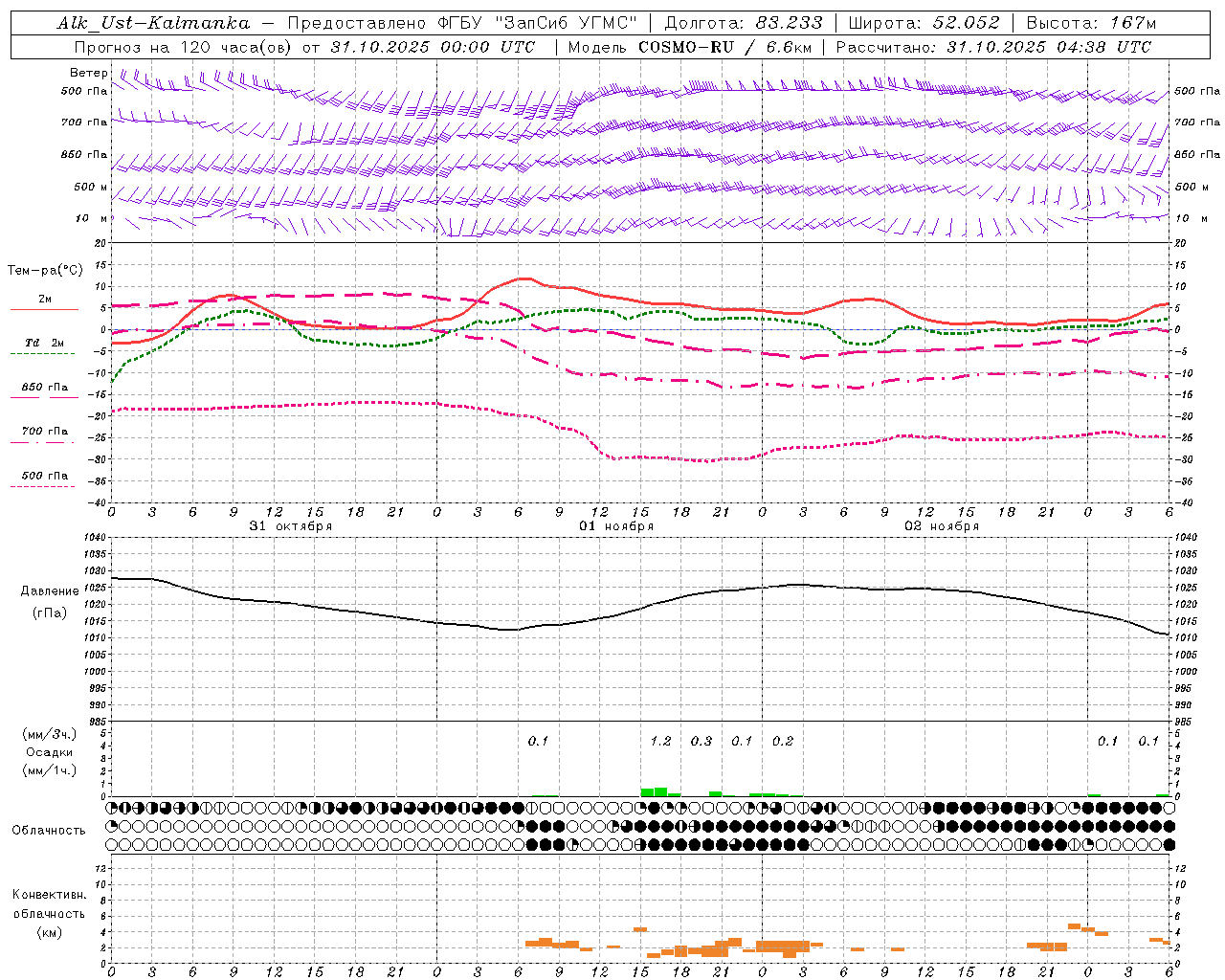Click the Долгота: 83.233 value
This screenshot has width=1225, height=980.
(744, 23)
